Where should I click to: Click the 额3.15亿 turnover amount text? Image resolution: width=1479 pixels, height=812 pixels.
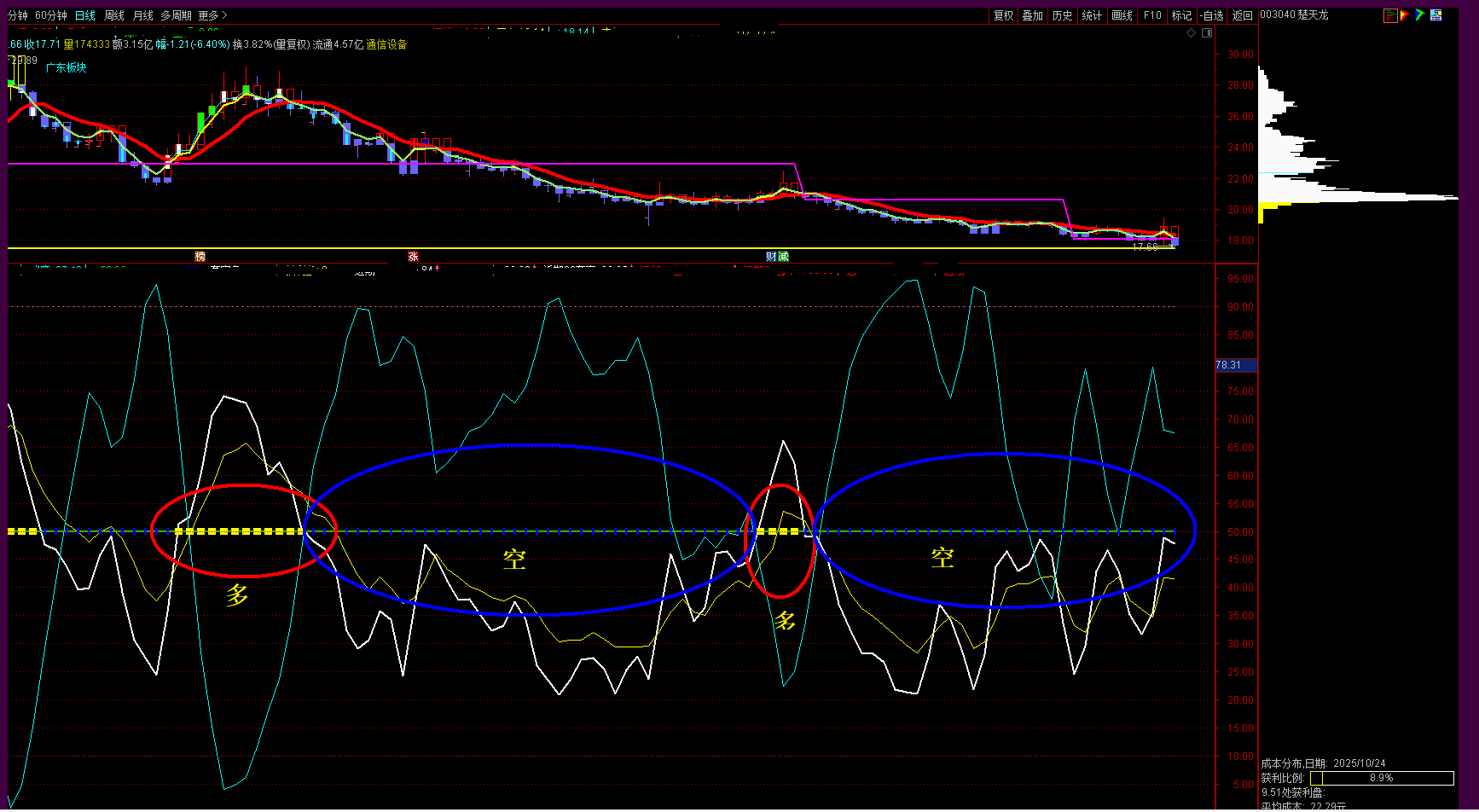point(133,44)
